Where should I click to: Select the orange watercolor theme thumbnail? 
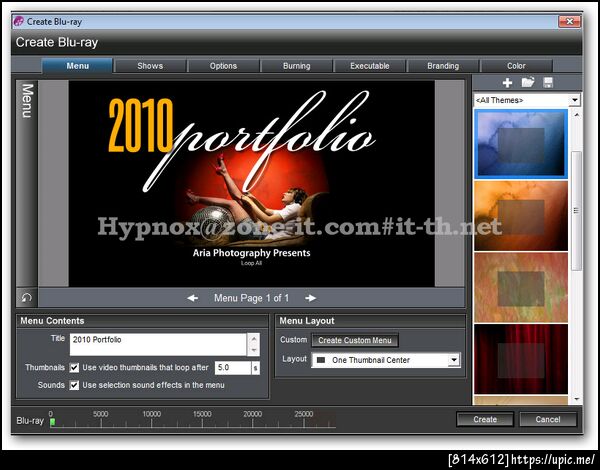(x=521, y=216)
